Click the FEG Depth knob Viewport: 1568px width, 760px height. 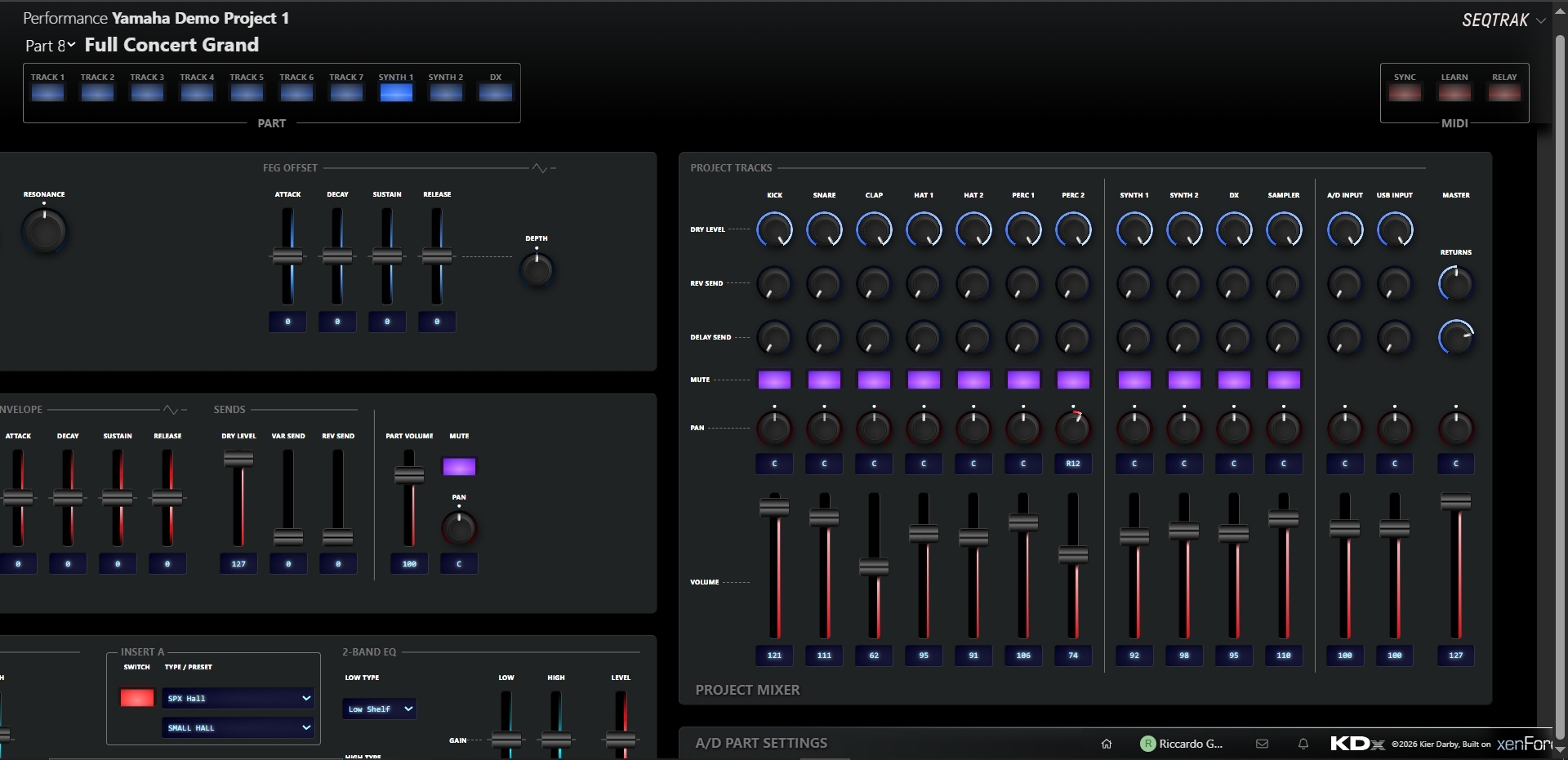click(x=537, y=269)
